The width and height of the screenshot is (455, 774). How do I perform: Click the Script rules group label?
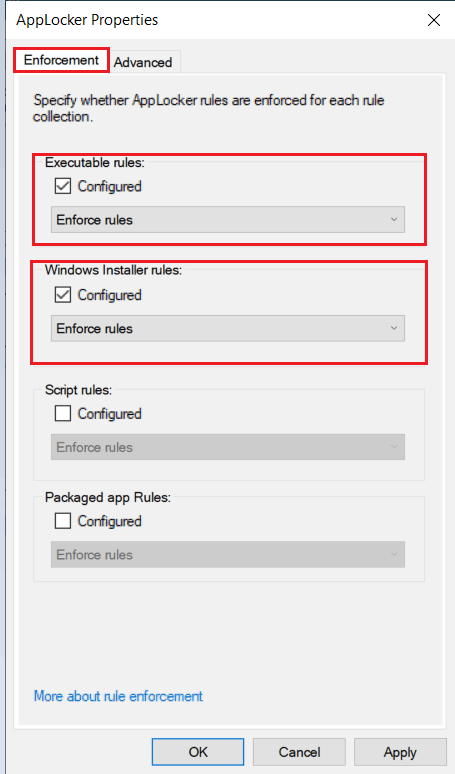(78, 389)
